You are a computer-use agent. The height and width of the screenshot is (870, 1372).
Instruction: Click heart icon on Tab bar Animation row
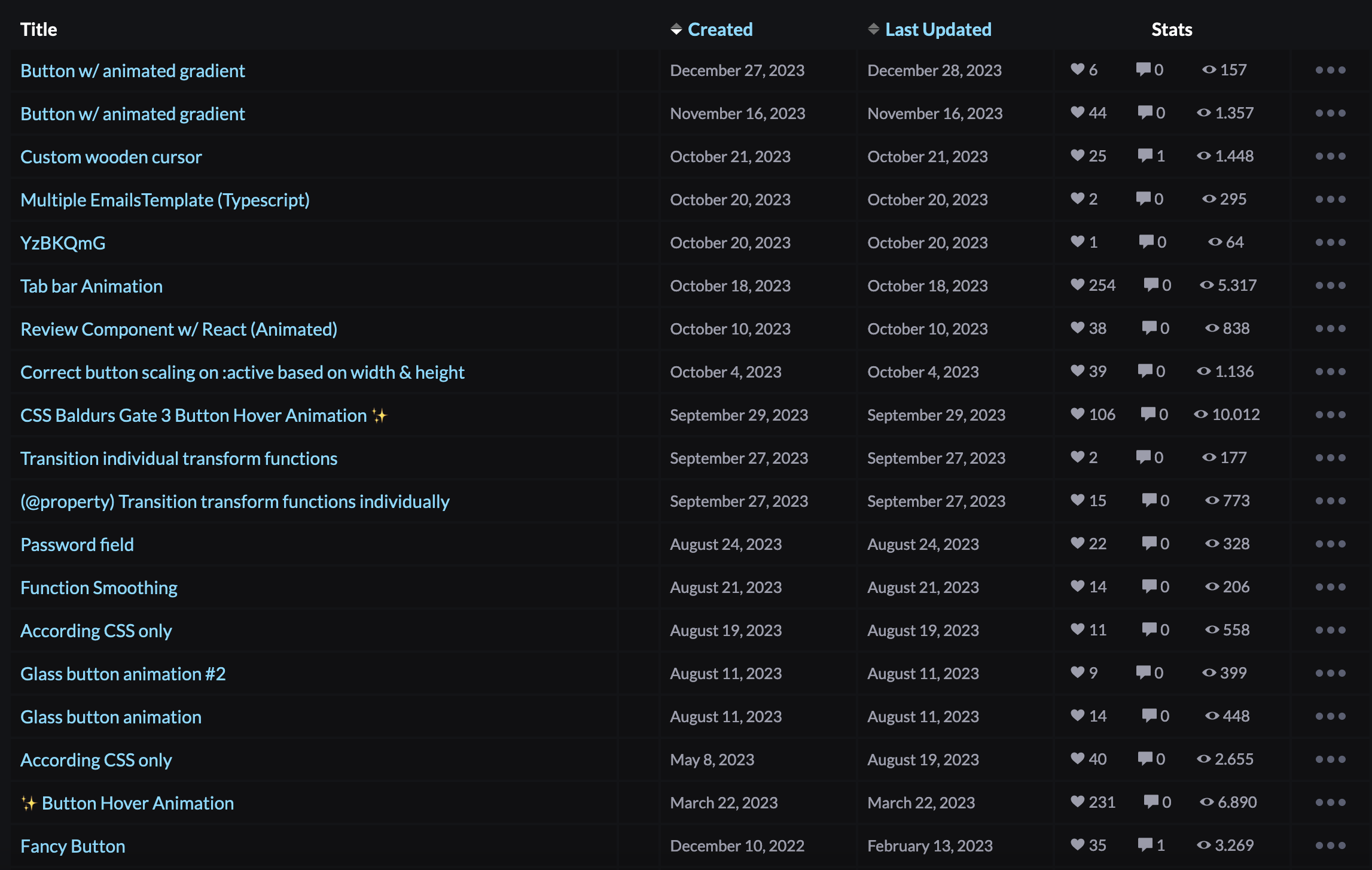point(1077,285)
